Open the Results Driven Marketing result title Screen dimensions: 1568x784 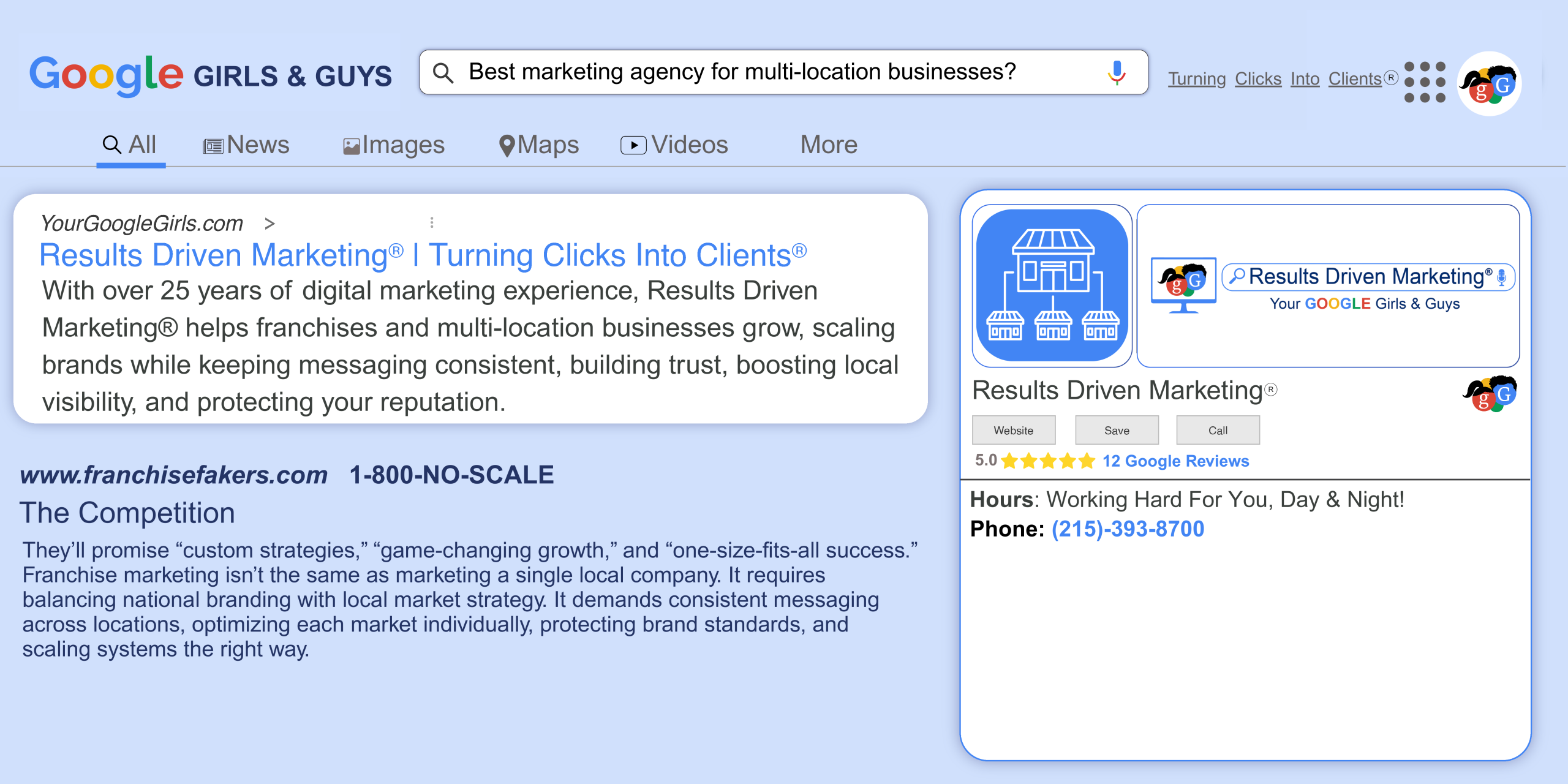(423, 255)
